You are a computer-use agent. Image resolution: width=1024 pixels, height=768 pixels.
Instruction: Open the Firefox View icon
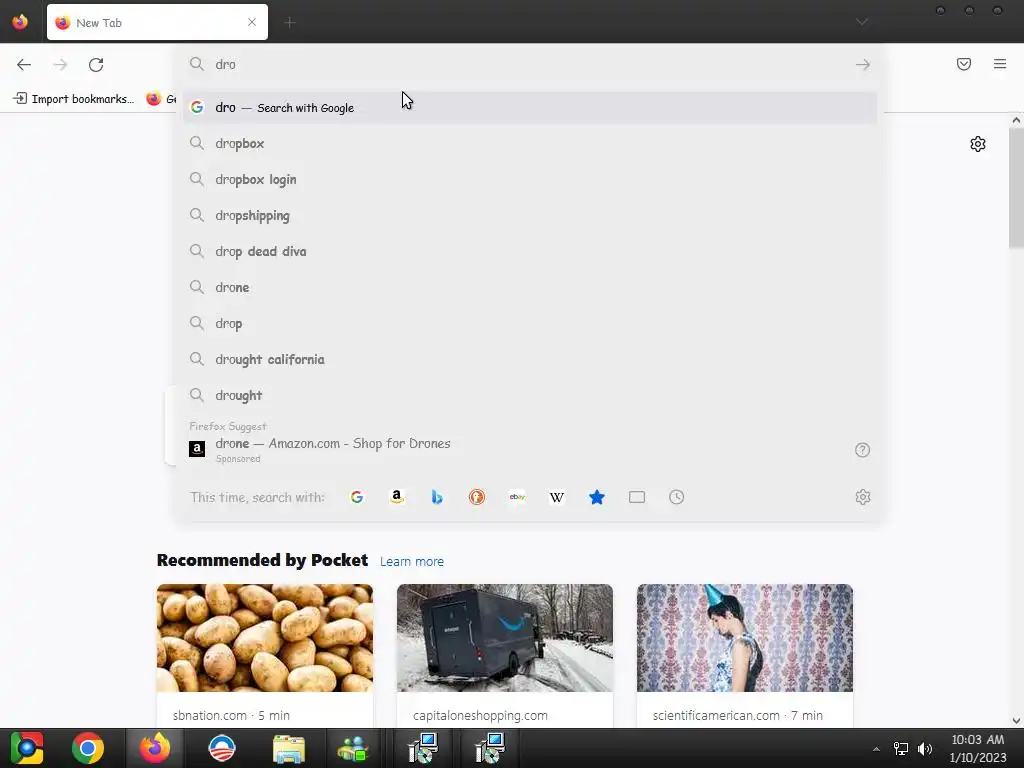(20, 22)
